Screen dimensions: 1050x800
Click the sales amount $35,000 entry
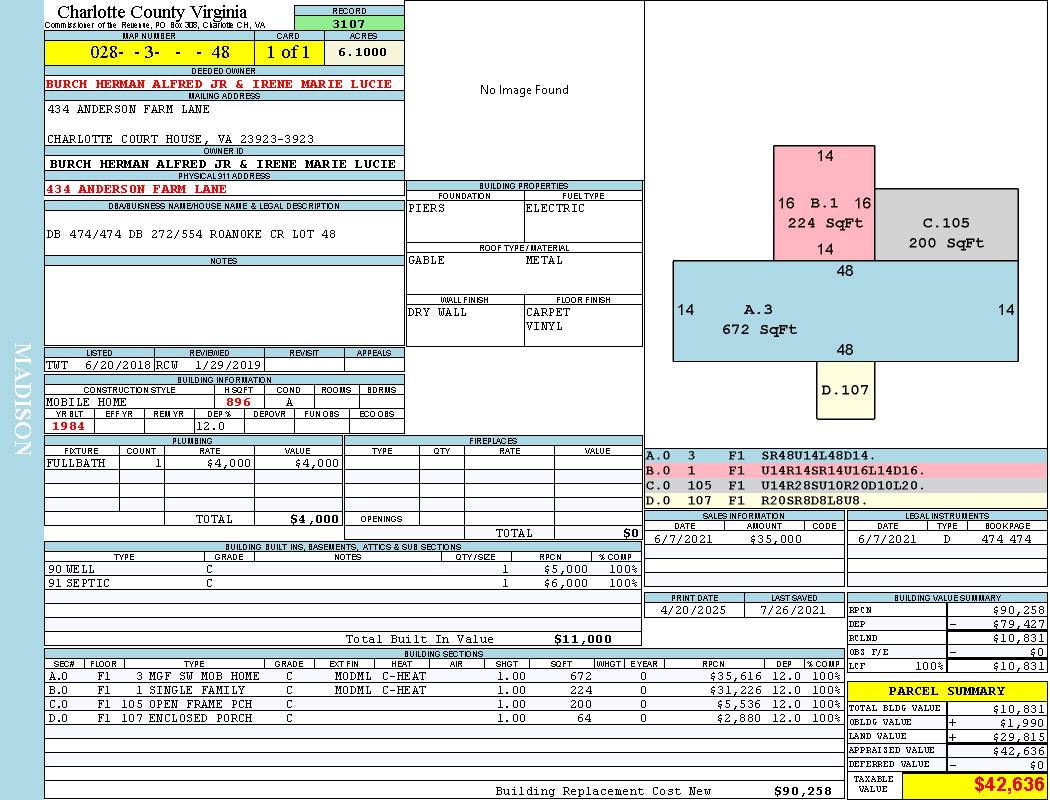[x=775, y=539]
